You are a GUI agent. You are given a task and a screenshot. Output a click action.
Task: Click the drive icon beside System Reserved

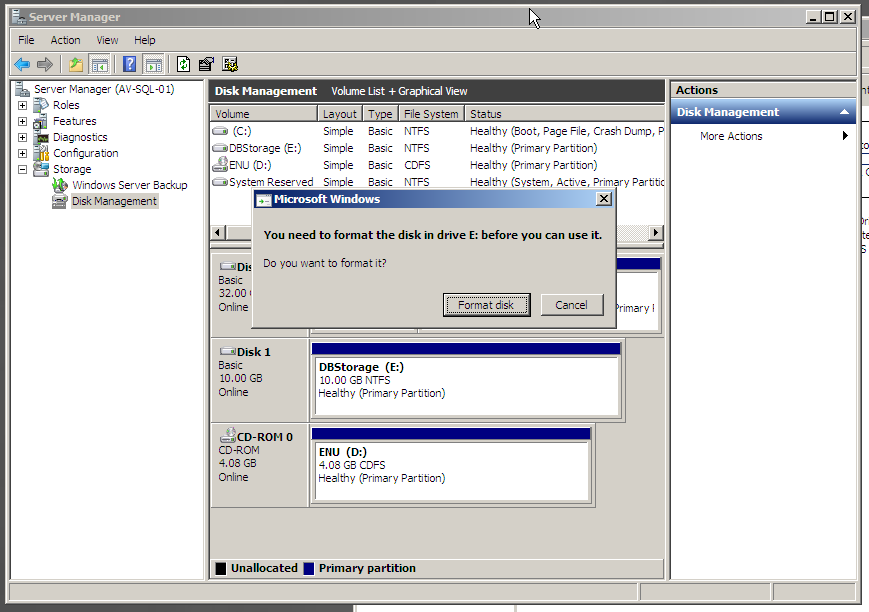pyautogui.click(x=220, y=182)
